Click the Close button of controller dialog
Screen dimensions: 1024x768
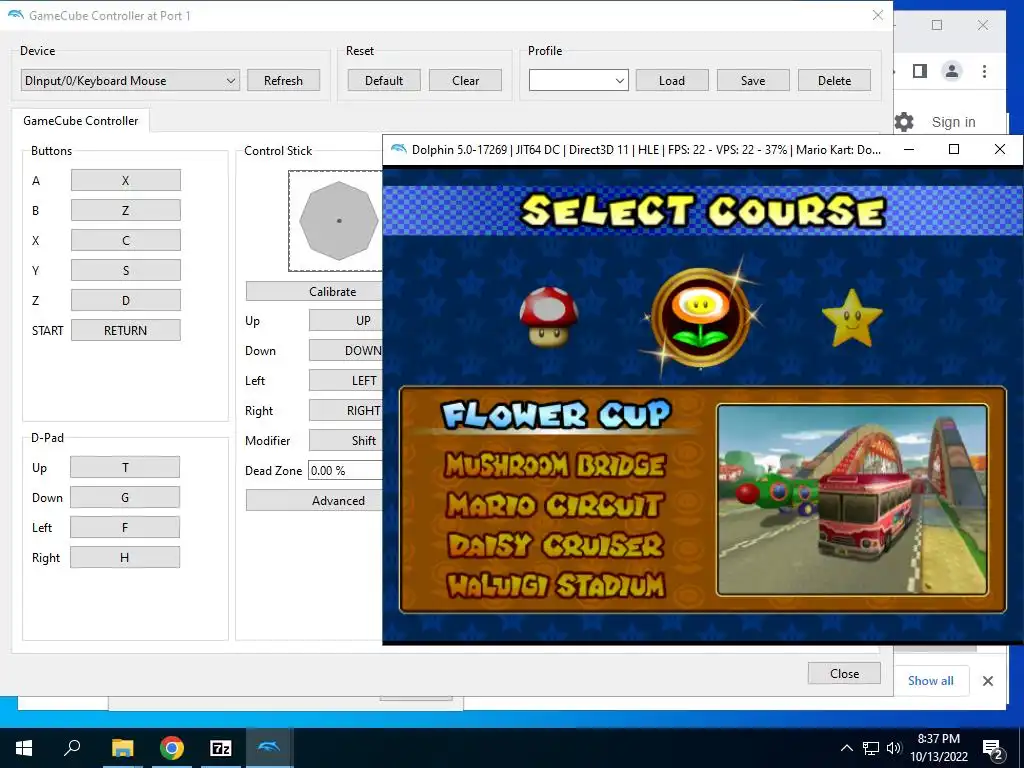click(x=844, y=673)
